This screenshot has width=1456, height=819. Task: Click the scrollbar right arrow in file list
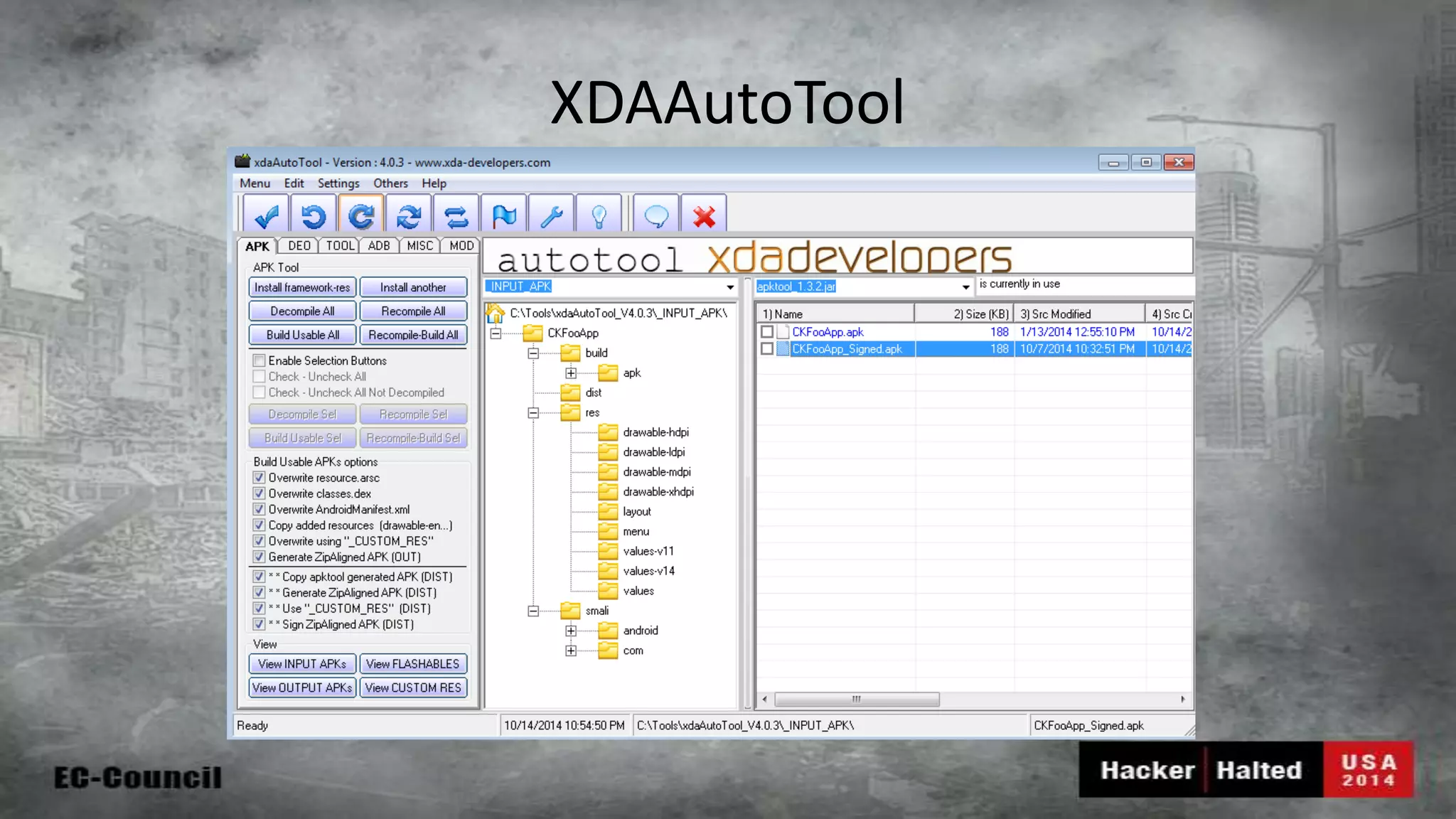1183,700
